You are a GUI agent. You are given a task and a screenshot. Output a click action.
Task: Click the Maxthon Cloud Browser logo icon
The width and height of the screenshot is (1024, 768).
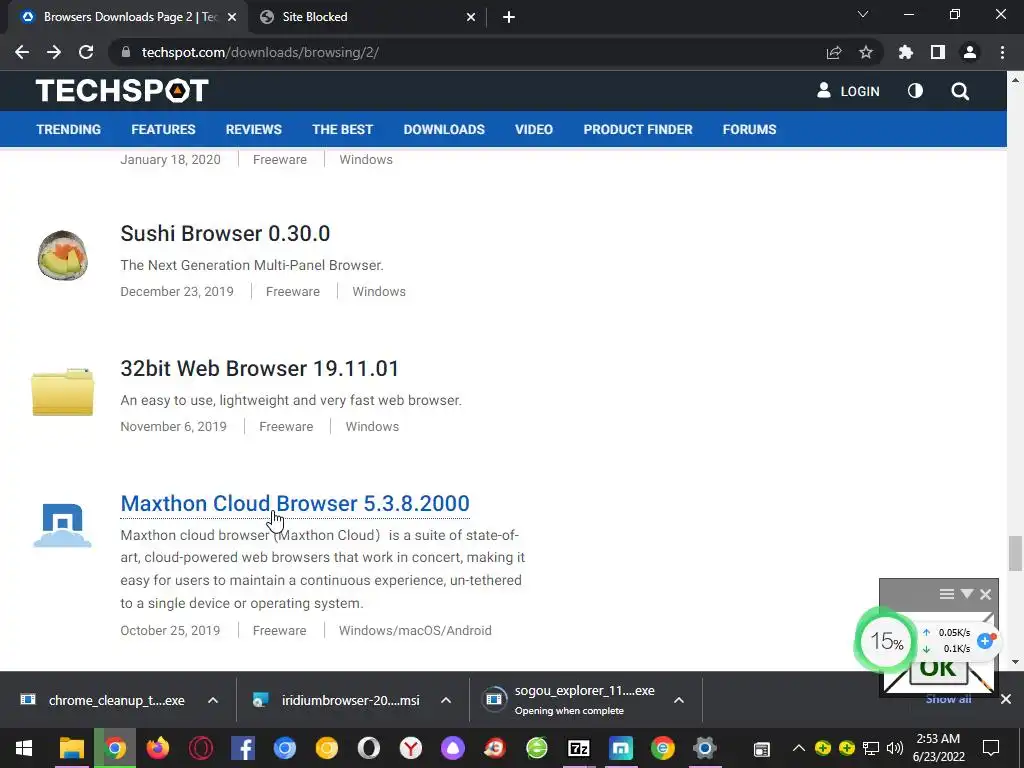[x=63, y=524]
